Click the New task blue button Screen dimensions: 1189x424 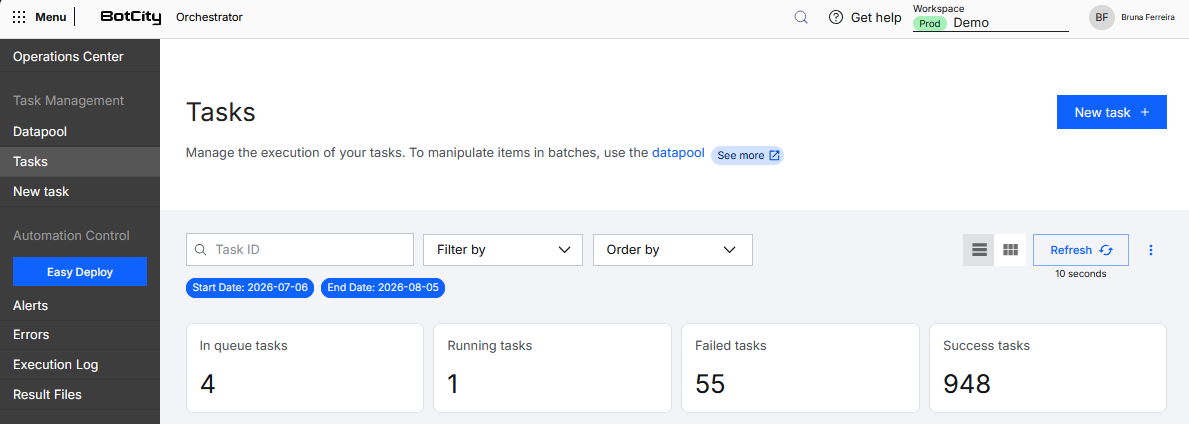(1112, 112)
